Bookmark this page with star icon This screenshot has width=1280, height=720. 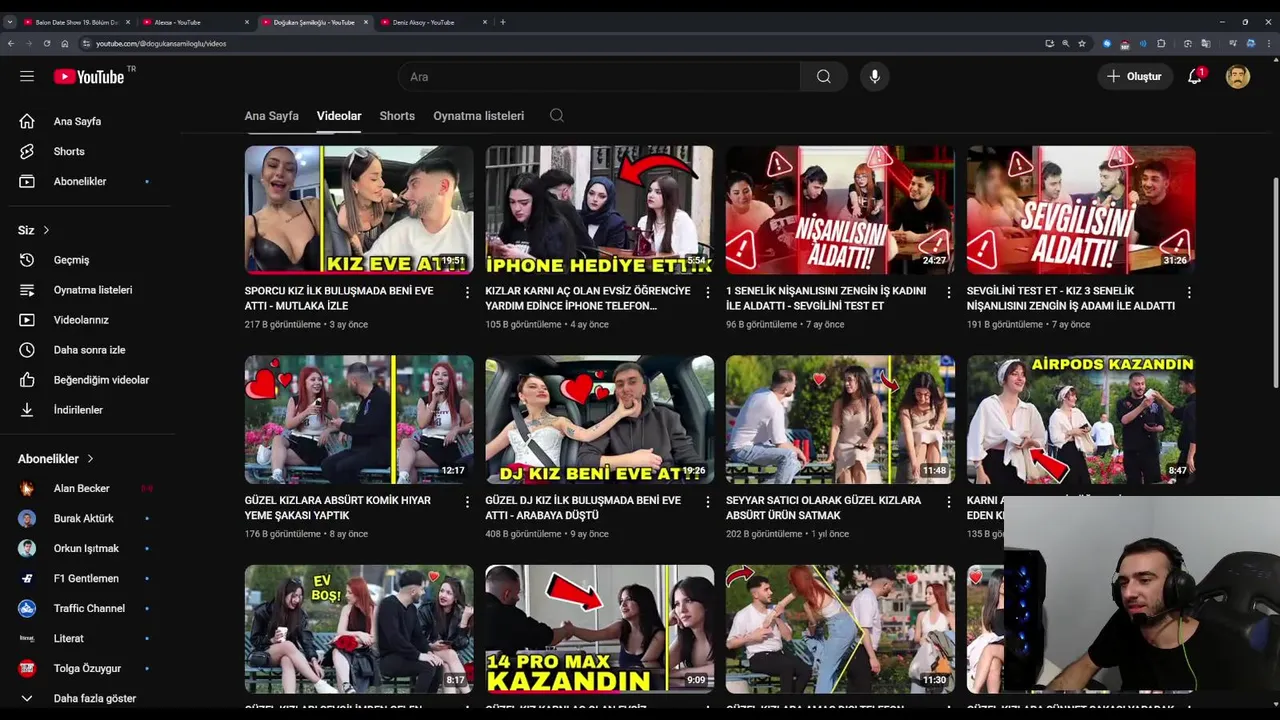[x=1082, y=44]
